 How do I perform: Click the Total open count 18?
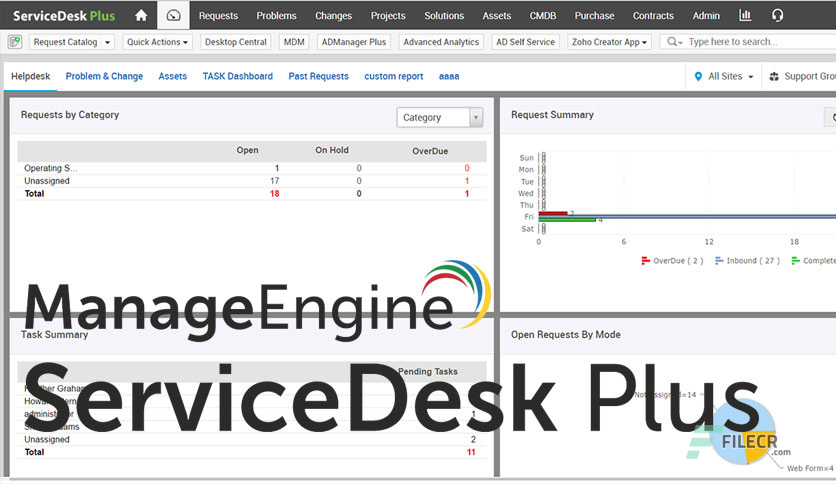click(x=274, y=193)
